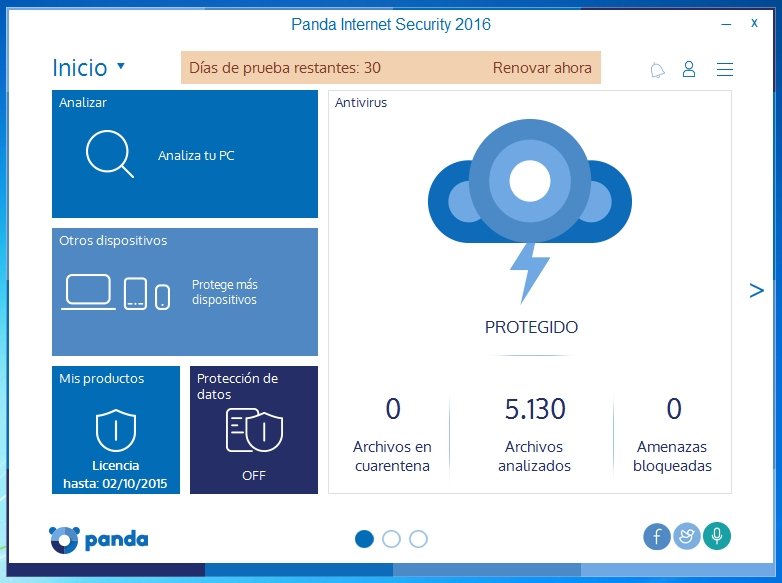Screen dimensions: 782x583
Task: Click Renovar ahora link
Action: pyautogui.click(x=542, y=67)
